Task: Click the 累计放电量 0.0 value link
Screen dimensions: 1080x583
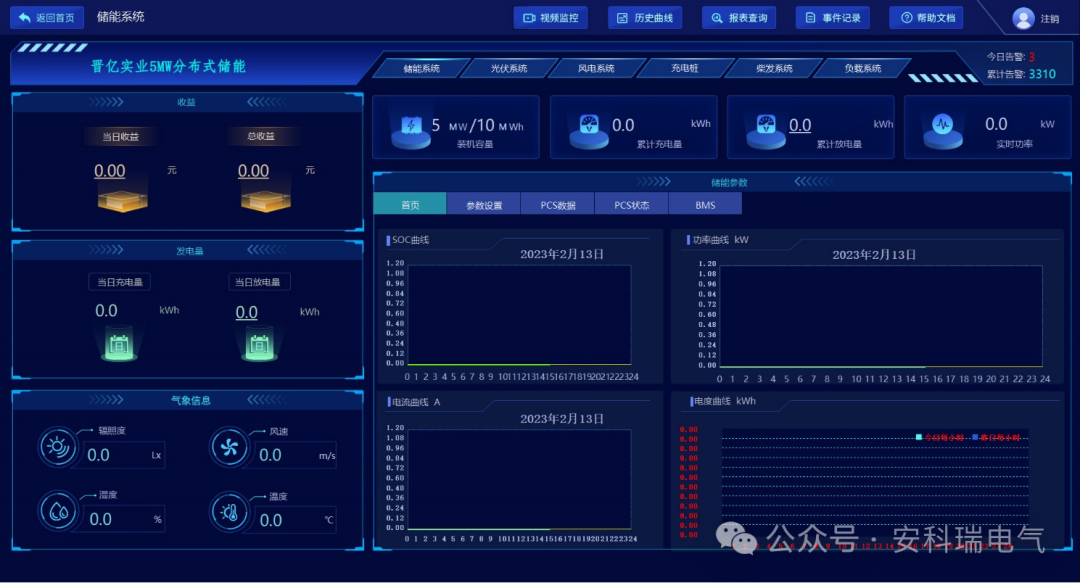Action: point(800,125)
